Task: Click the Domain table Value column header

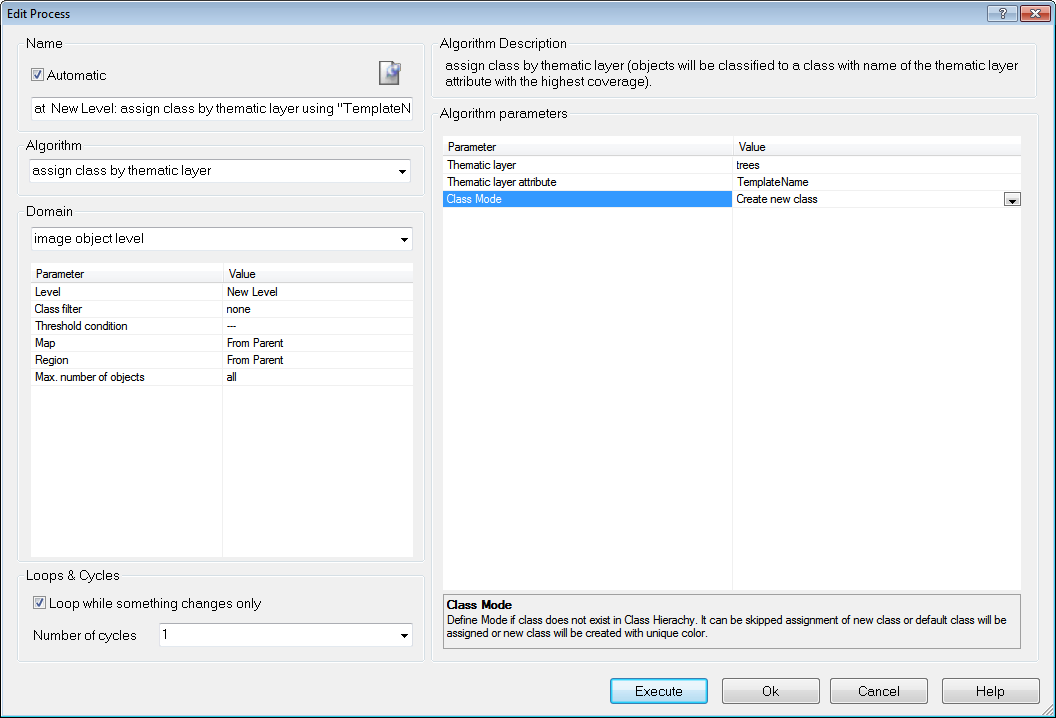Action: click(318, 273)
